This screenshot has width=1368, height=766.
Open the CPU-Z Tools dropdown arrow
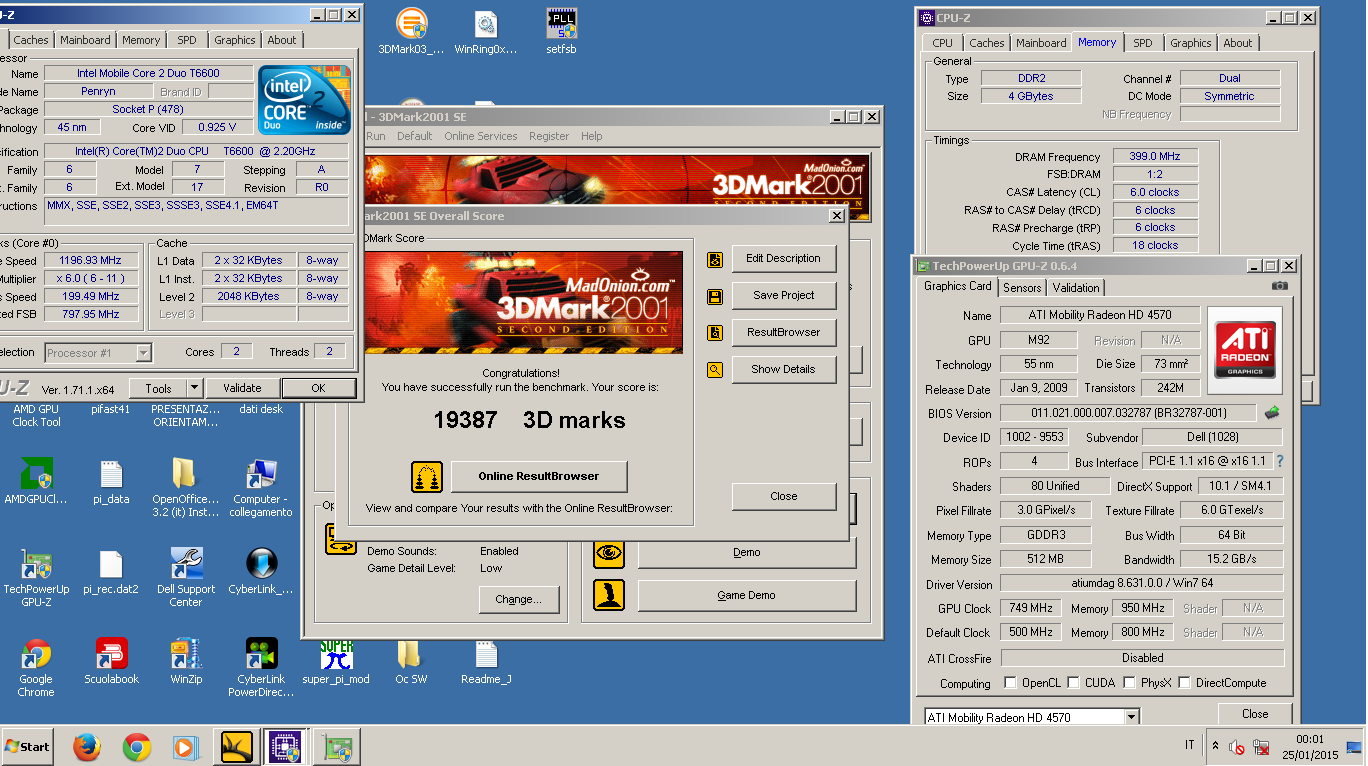click(x=194, y=388)
